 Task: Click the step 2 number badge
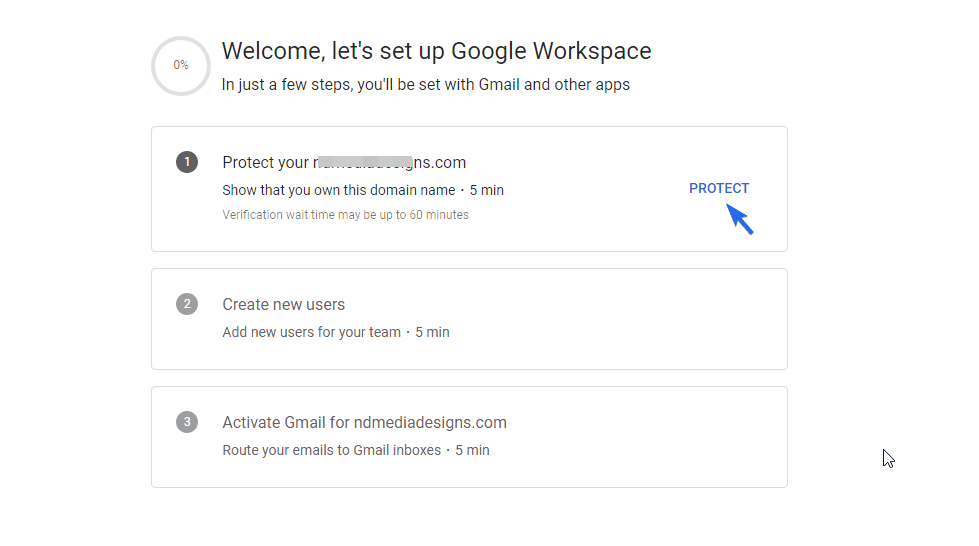pos(187,304)
